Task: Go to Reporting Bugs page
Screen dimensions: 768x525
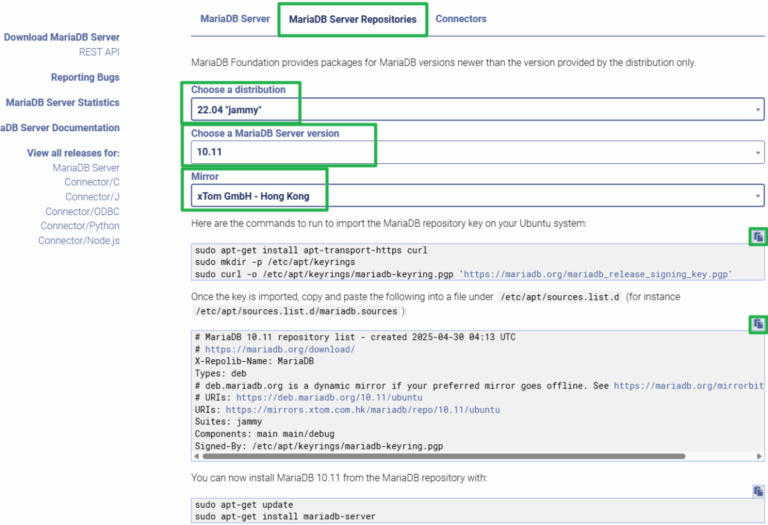Action: (x=85, y=77)
